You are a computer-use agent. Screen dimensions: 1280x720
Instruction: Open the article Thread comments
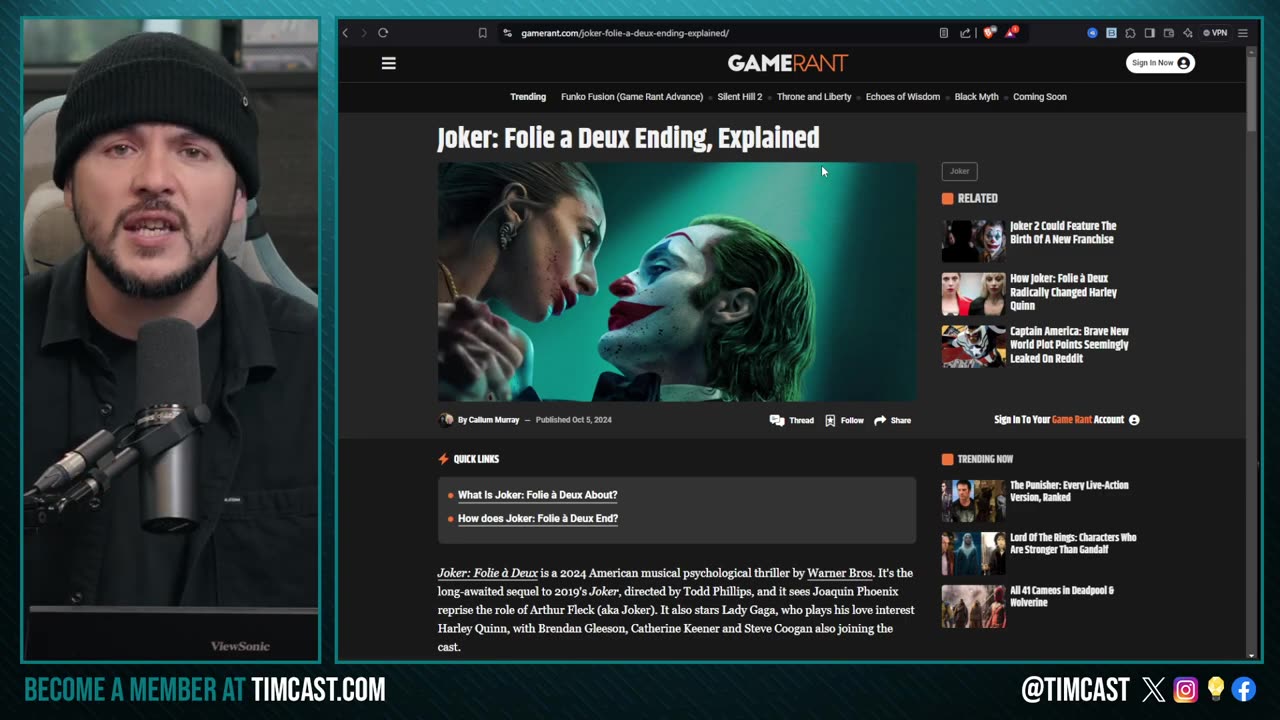click(792, 420)
